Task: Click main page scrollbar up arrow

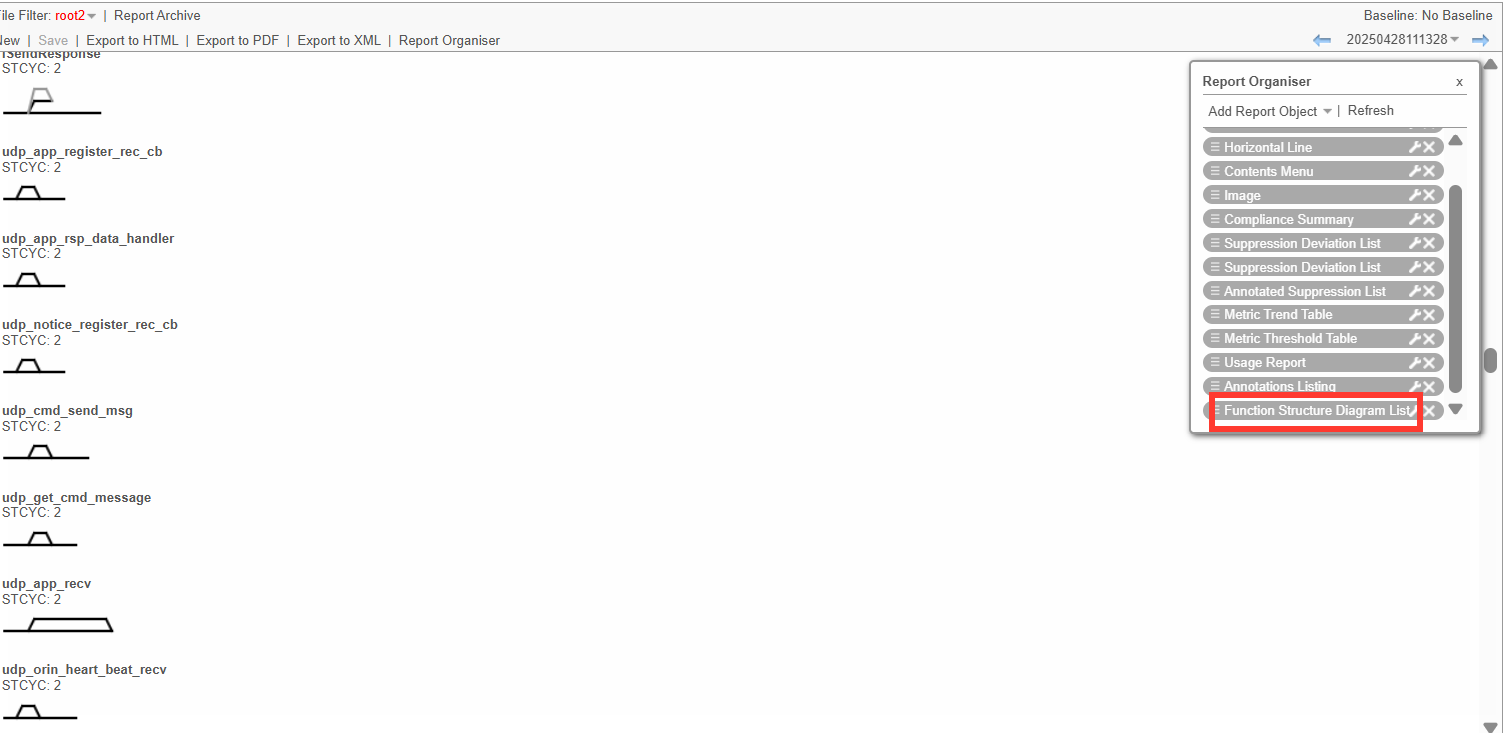Action: pyautogui.click(x=1490, y=64)
